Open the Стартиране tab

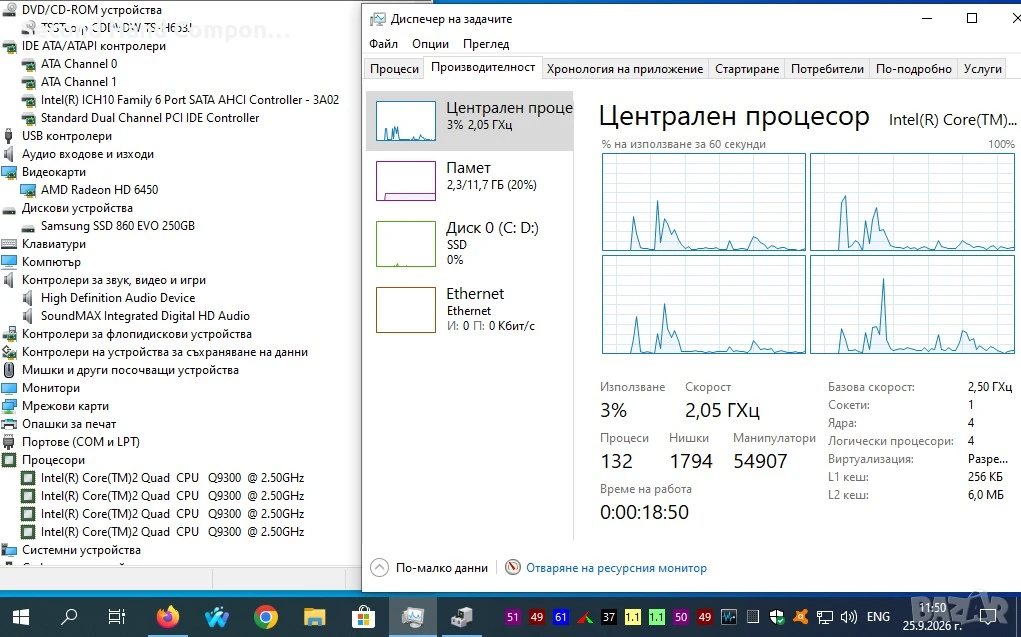click(747, 68)
